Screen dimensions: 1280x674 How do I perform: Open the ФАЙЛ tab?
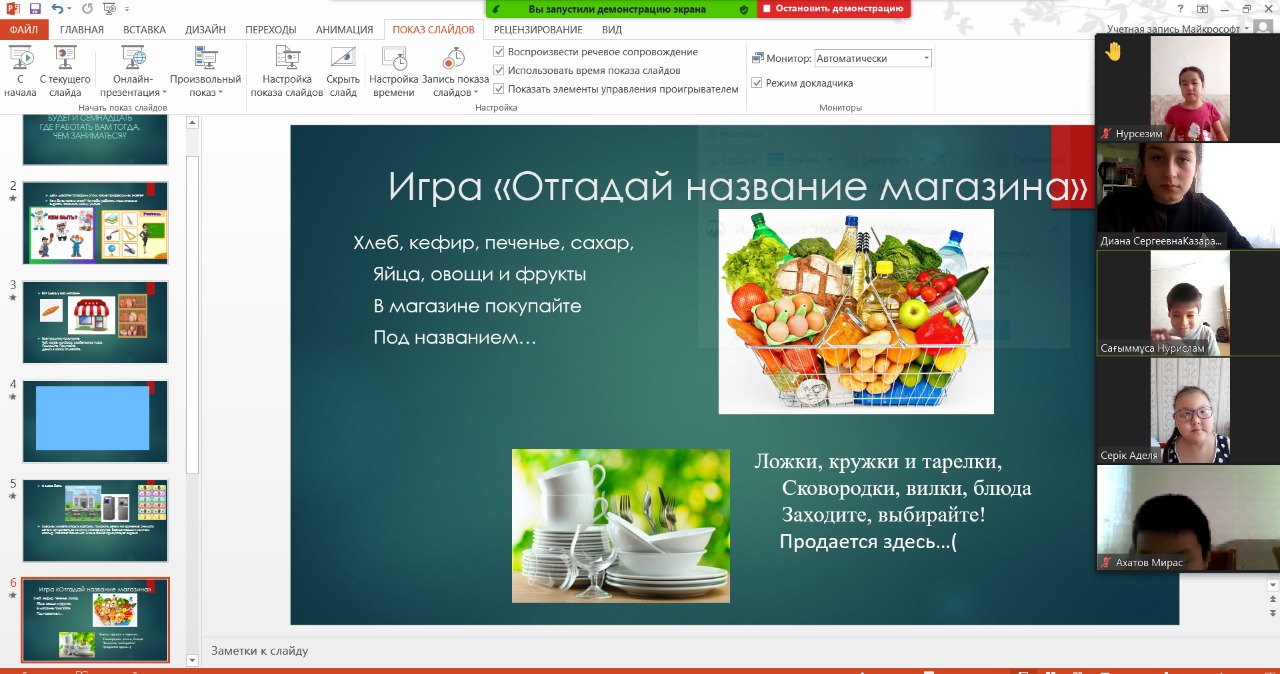23,30
